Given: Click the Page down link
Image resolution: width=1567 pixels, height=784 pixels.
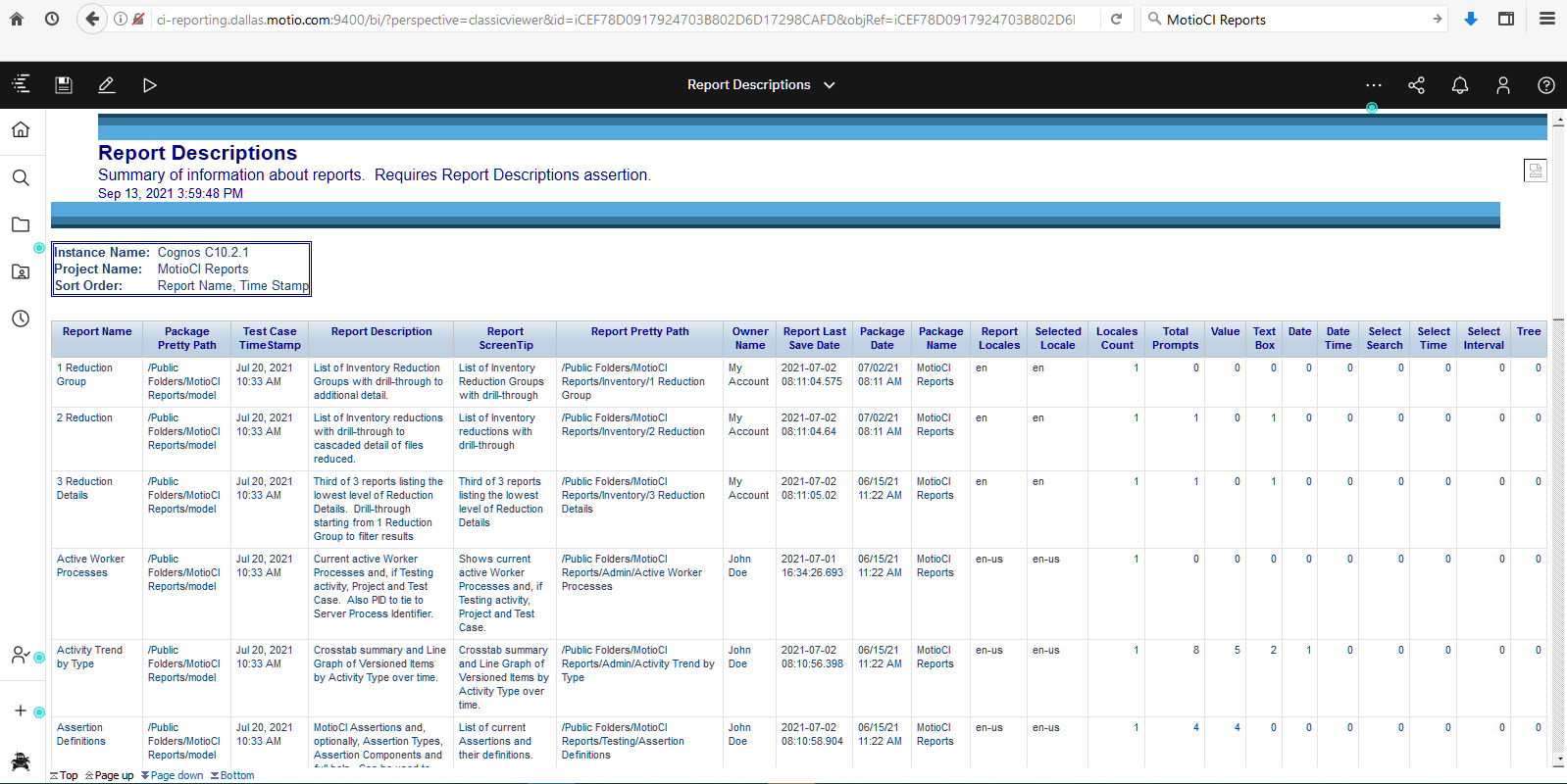Looking at the screenshot, I should (x=172, y=775).
